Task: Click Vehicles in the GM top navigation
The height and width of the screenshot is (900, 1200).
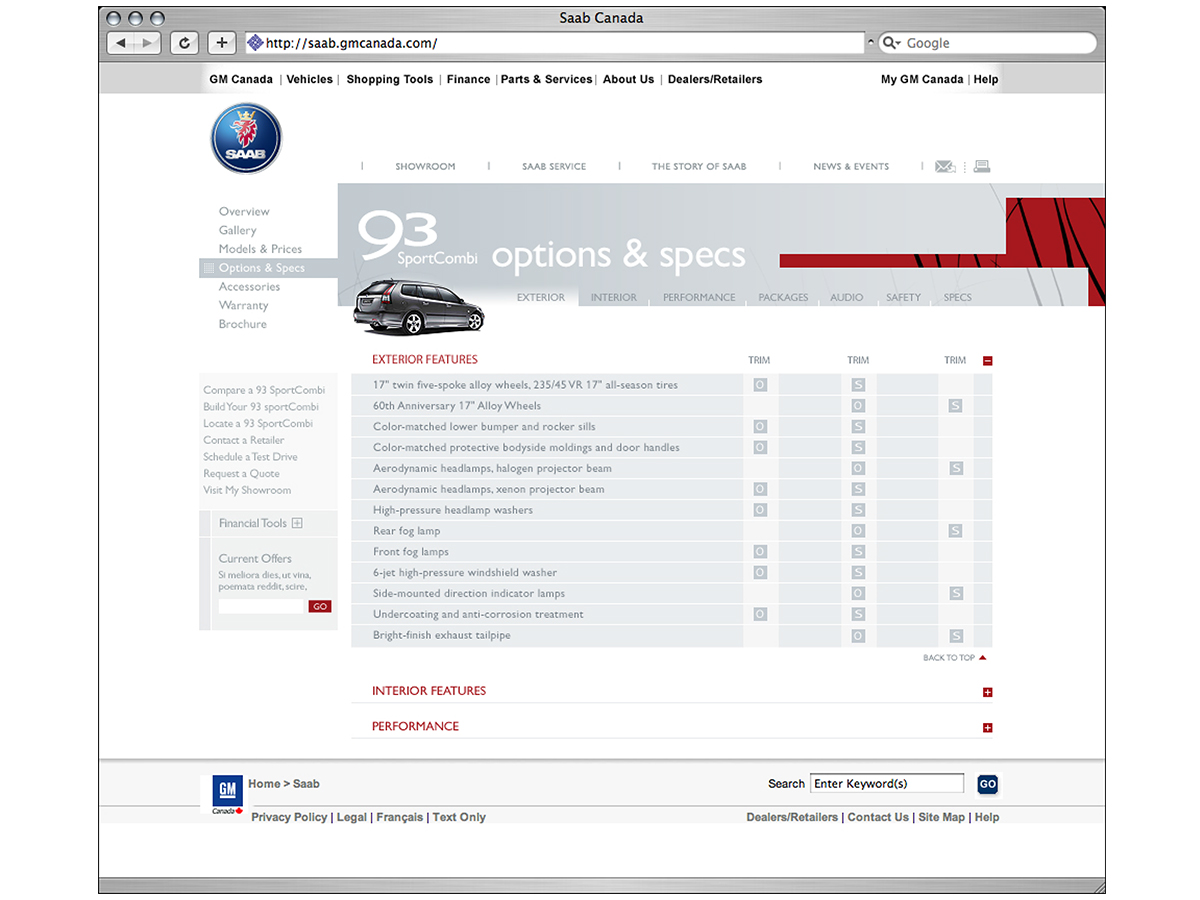Action: tap(310, 79)
